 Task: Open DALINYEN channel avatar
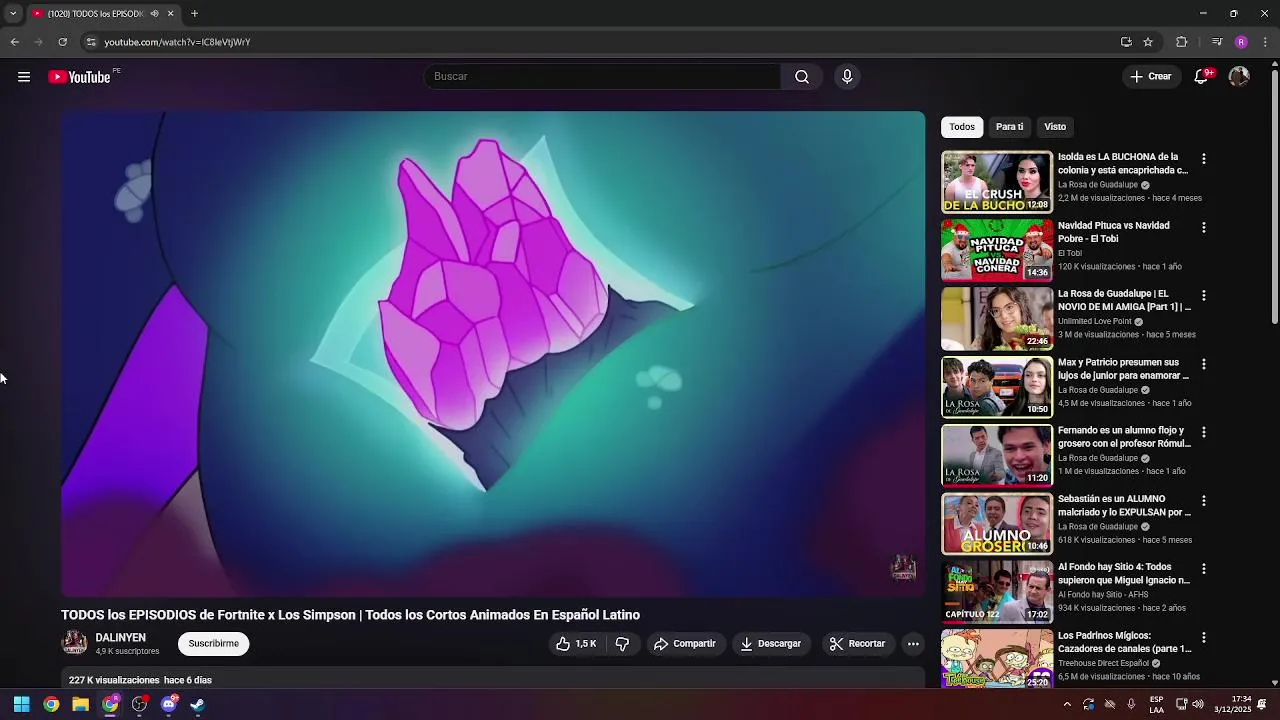(74, 643)
